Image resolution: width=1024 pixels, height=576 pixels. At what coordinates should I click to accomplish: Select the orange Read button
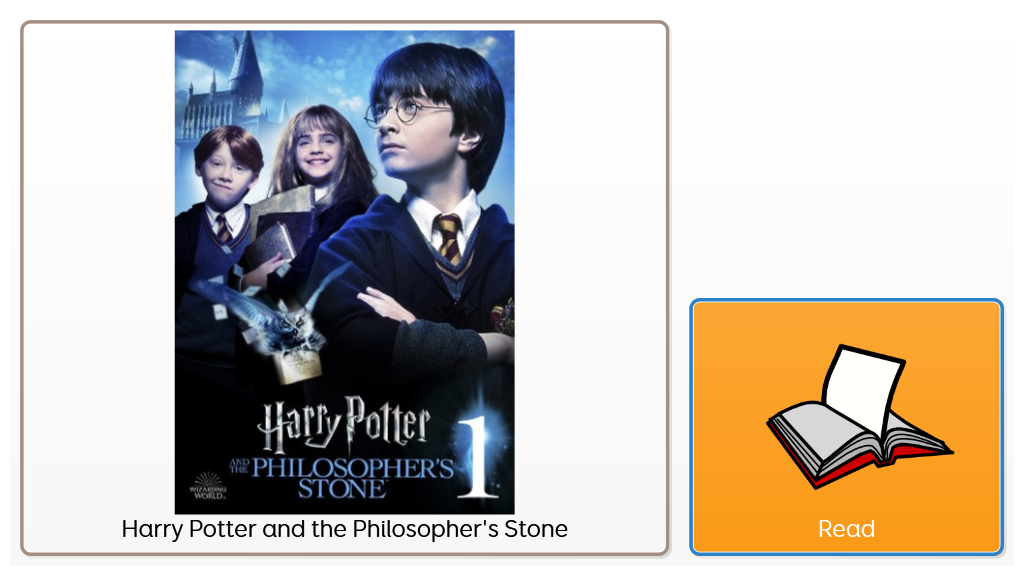tap(846, 427)
